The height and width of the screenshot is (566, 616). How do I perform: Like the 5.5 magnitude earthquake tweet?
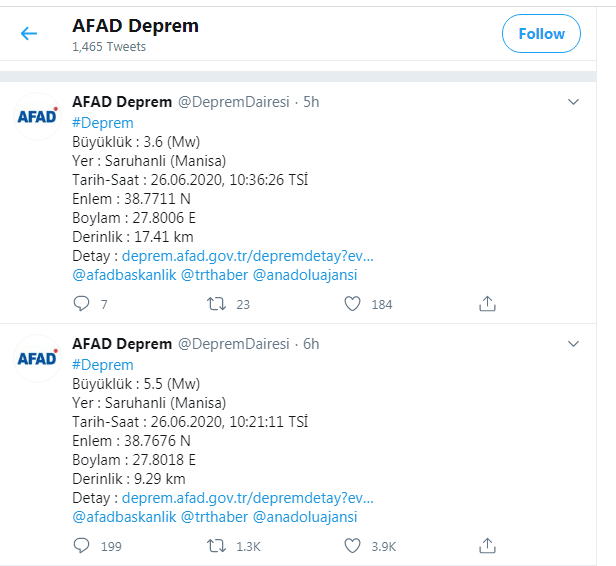tap(352, 546)
